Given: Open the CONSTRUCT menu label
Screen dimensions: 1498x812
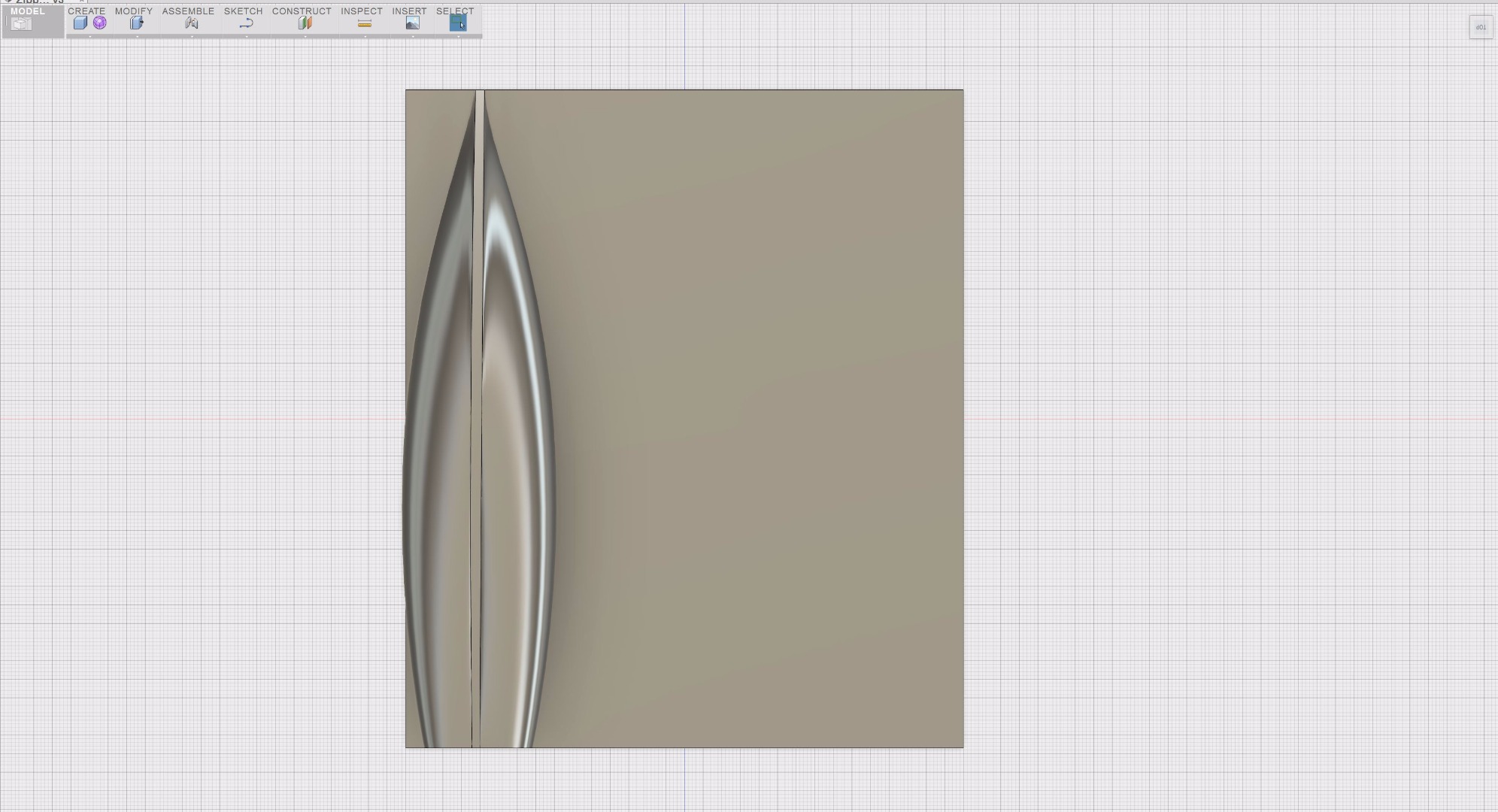Looking at the screenshot, I should coord(302,11).
